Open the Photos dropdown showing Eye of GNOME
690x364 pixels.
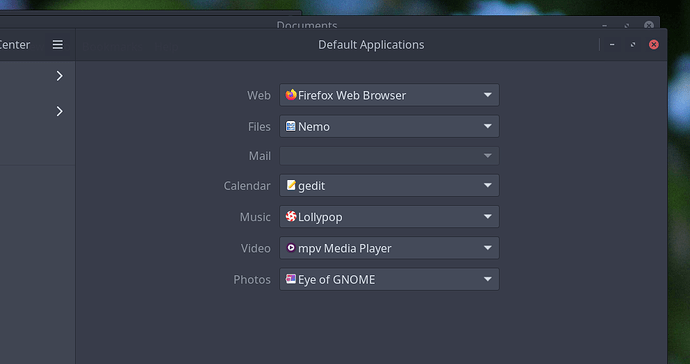tap(389, 279)
